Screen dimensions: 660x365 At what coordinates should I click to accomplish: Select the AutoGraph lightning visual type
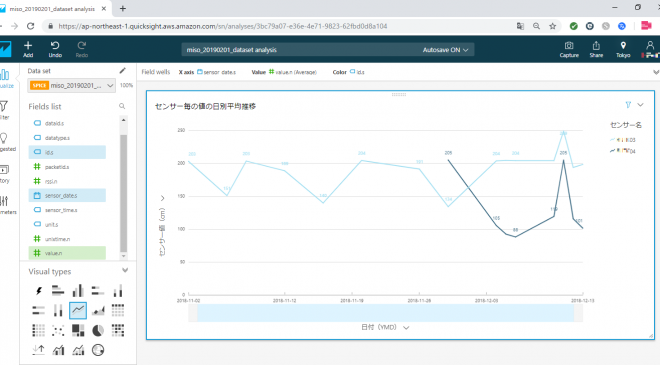pyautogui.click(x=39, y=290)
